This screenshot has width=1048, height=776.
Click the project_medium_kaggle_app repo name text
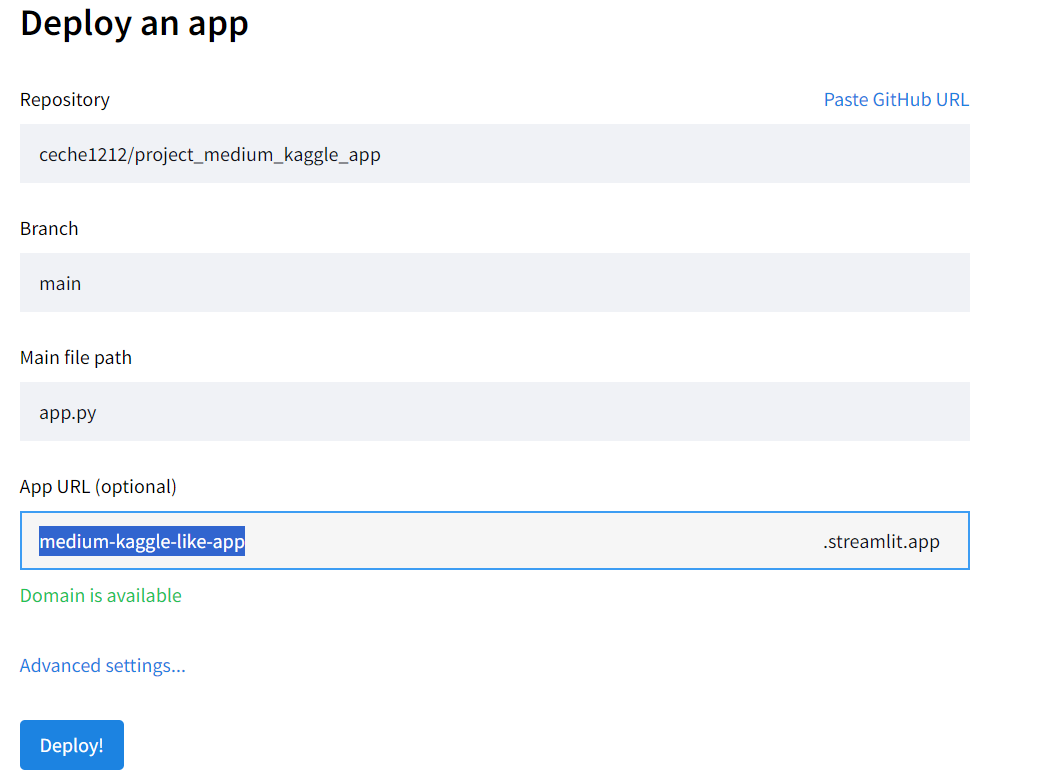click(x=258, y=155)
